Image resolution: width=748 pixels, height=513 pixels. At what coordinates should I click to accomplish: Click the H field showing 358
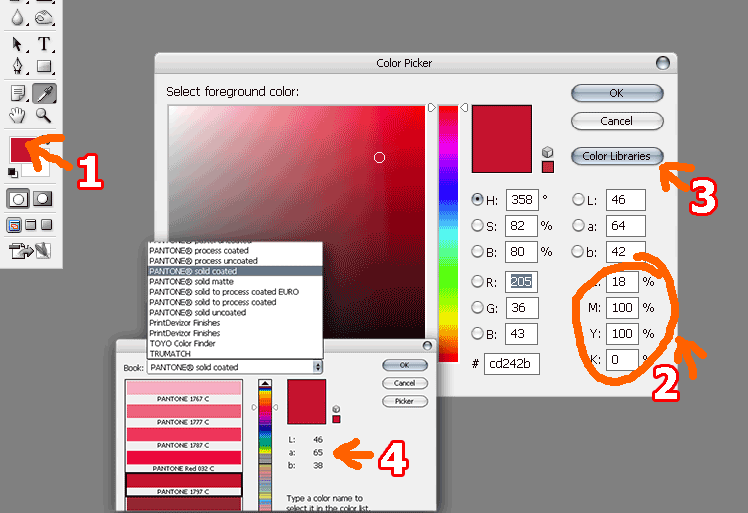coord(522,199)
